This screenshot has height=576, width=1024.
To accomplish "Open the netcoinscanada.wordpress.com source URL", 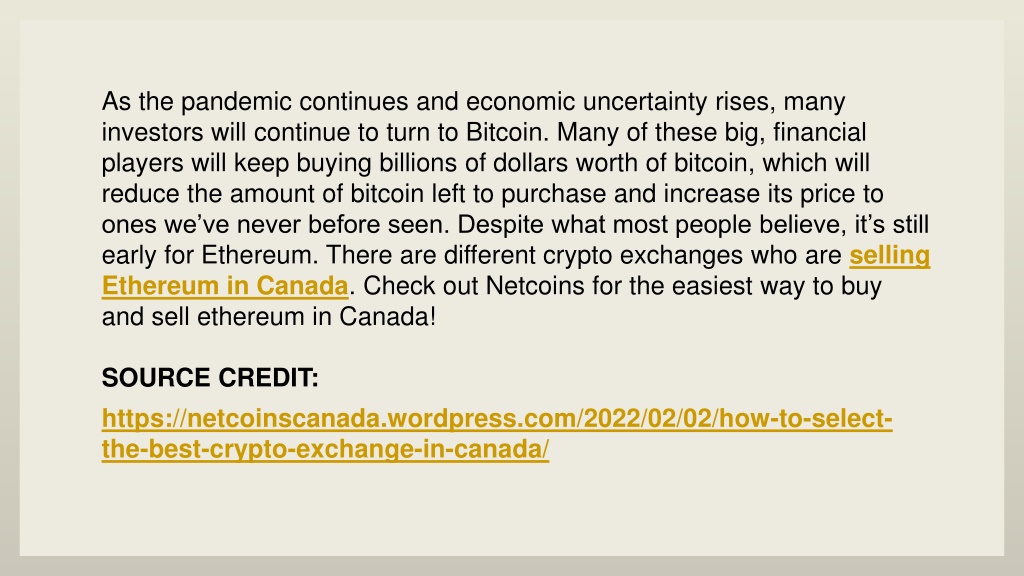I will [497, 419].
